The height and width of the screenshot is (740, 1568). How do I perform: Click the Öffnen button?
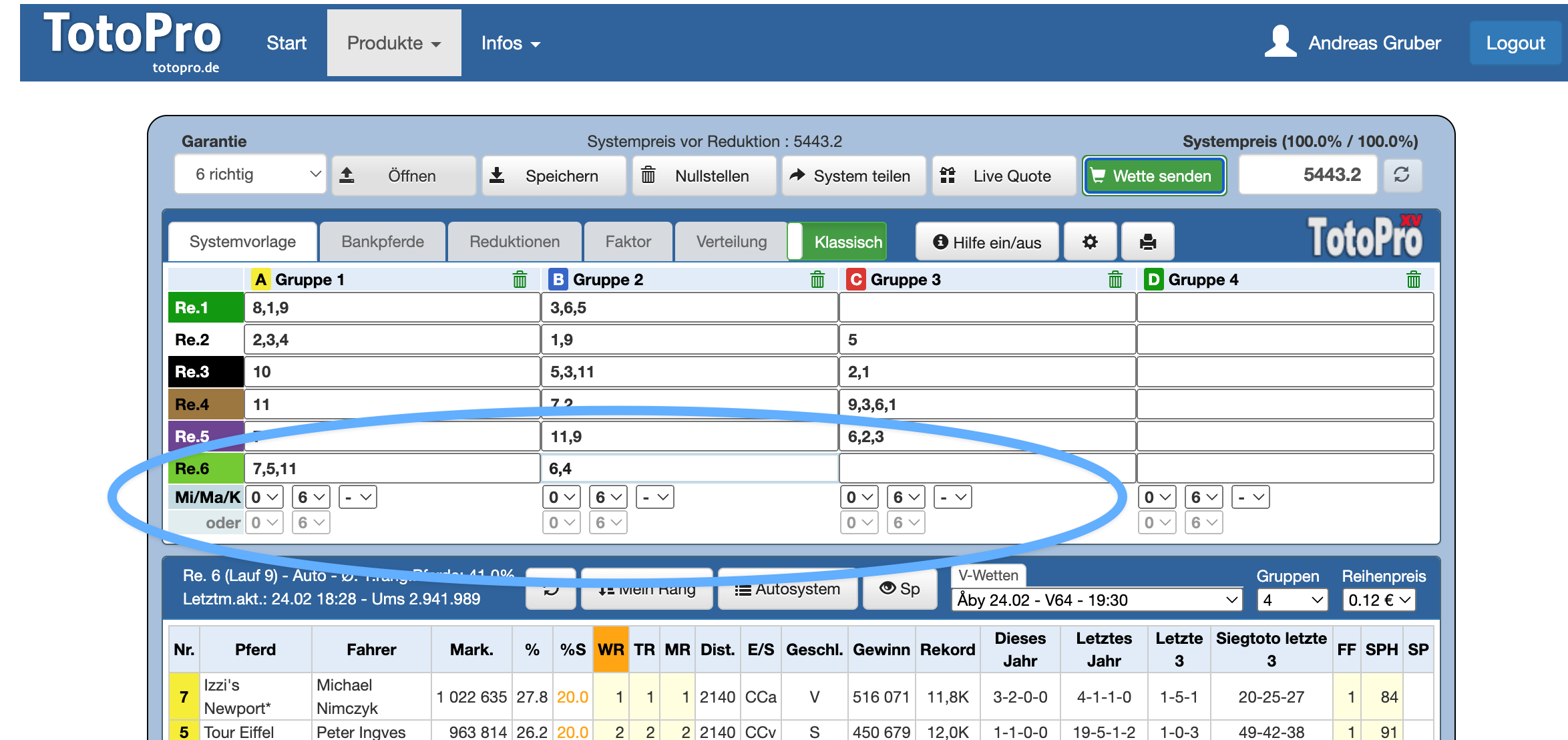[x=404, y=176]
